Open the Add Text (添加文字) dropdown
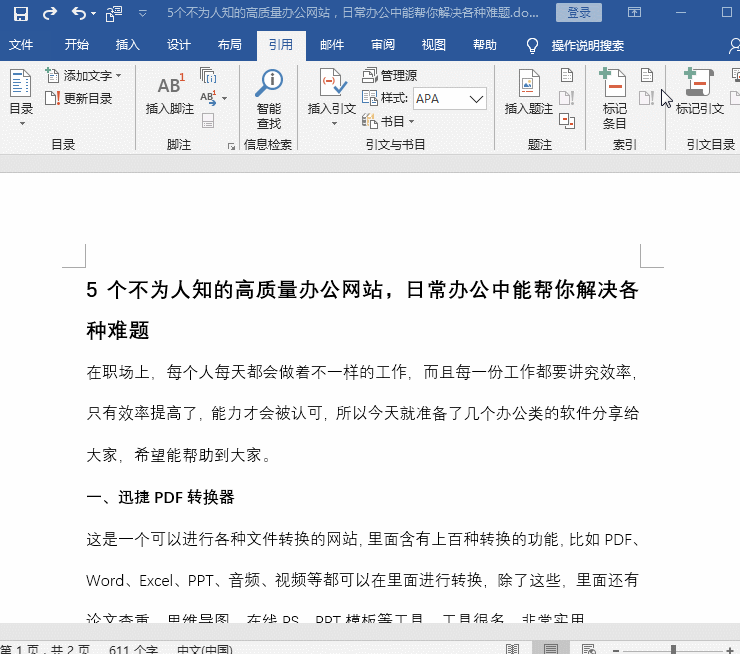740x654 pixels. (84, 75)
